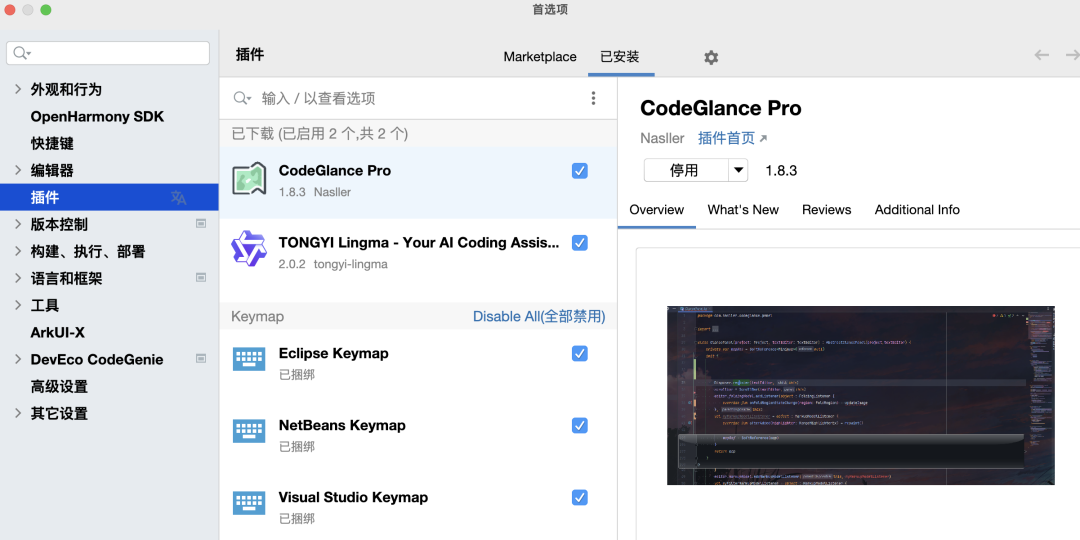Viewport: 1080px width, 540px height.
Task: Click the project-level icon beside DevEco CodeGenie
Action: point(201,358)
